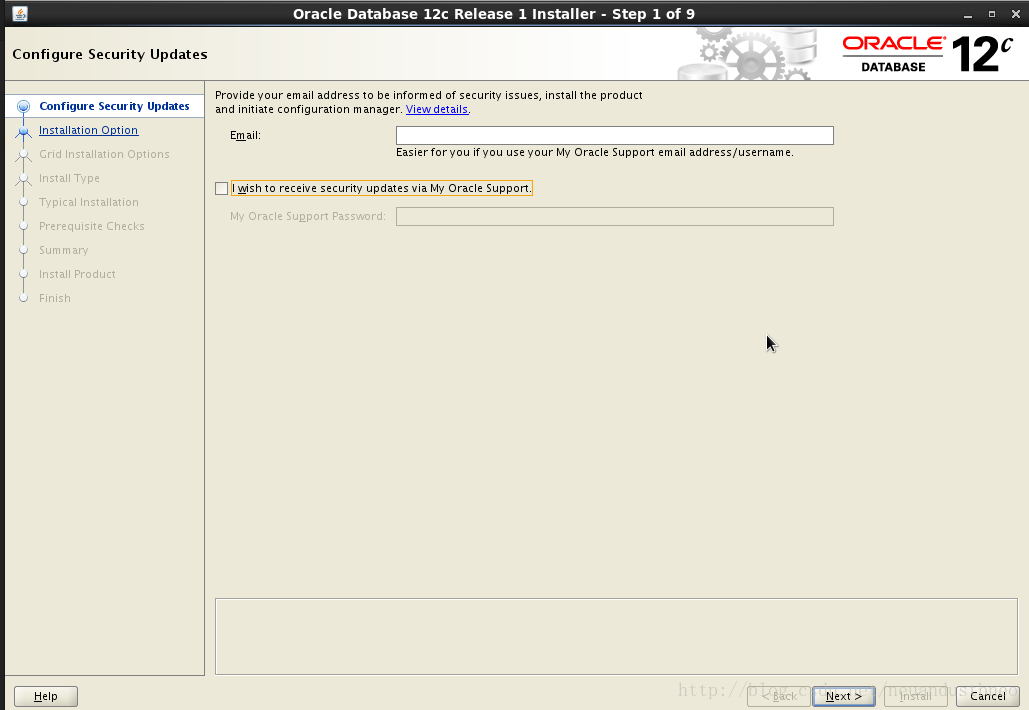Click the Configure Security Updates step bullet icon
This screenshot has height=710, width=1029.
[x=24, y=106]
